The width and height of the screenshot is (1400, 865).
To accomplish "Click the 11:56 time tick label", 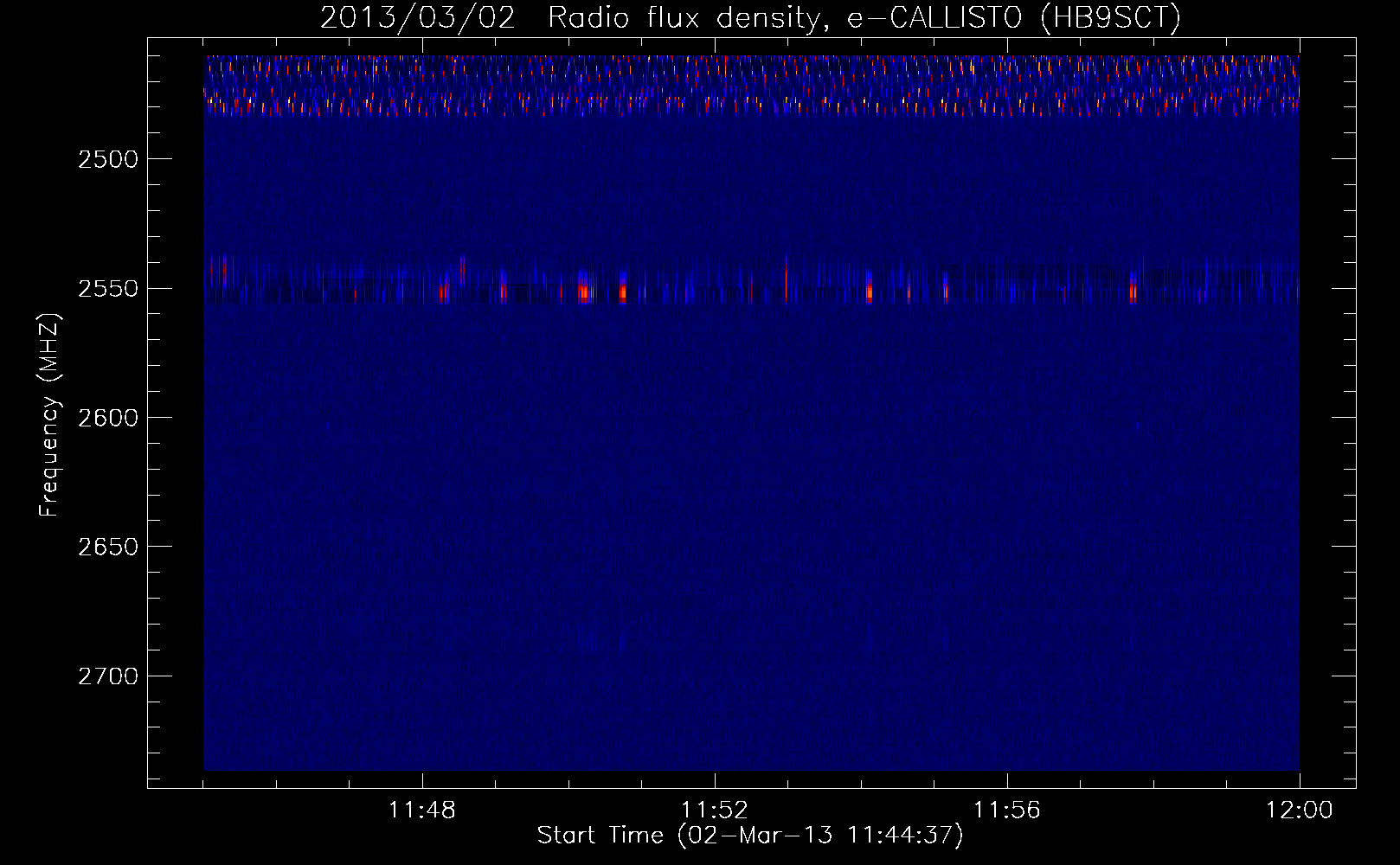I will tap(1007, 811).
